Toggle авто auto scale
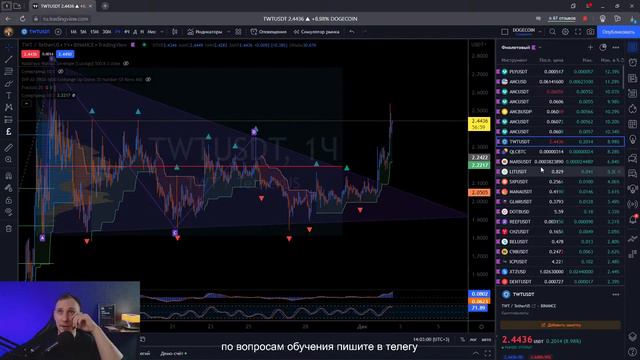The image size is (640, 360). click(x=486, y=340)
